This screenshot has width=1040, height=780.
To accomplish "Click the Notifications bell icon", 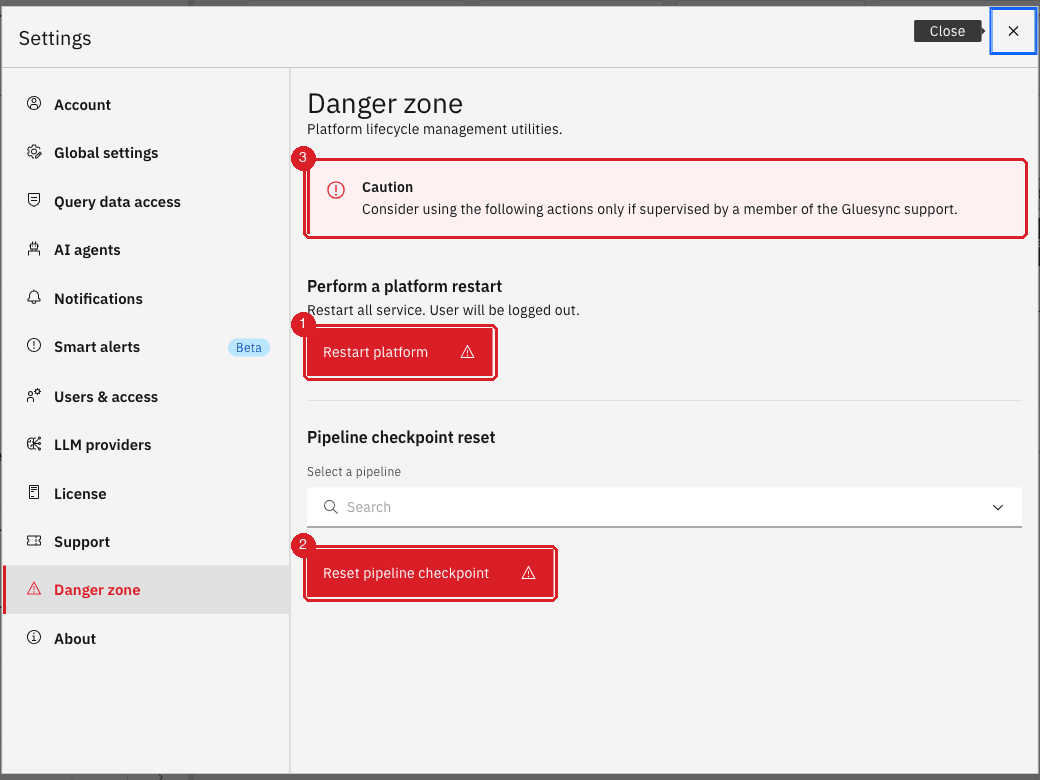I will pyautogui.click(x=34, y=297).
